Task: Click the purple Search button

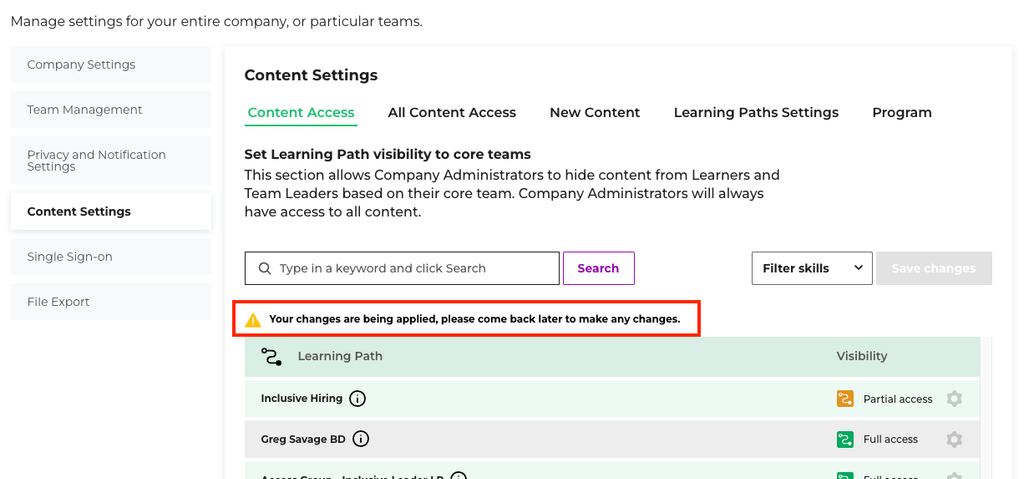Action: pos(598,269)
